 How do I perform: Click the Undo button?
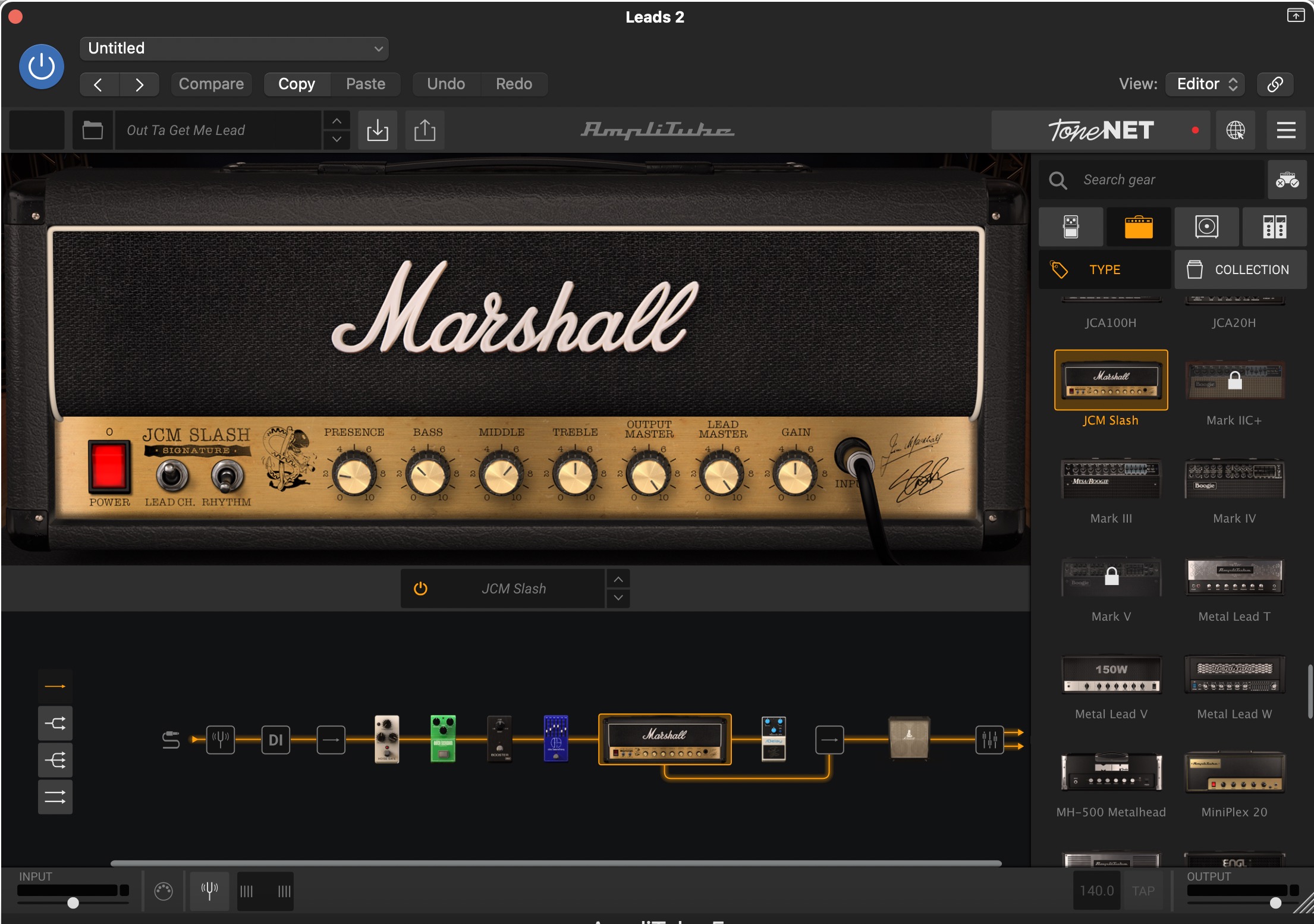[x=446, y=84]
